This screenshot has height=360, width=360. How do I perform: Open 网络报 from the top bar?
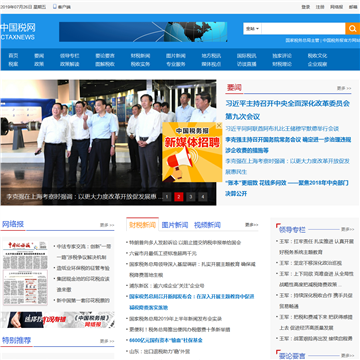point(337,7)
